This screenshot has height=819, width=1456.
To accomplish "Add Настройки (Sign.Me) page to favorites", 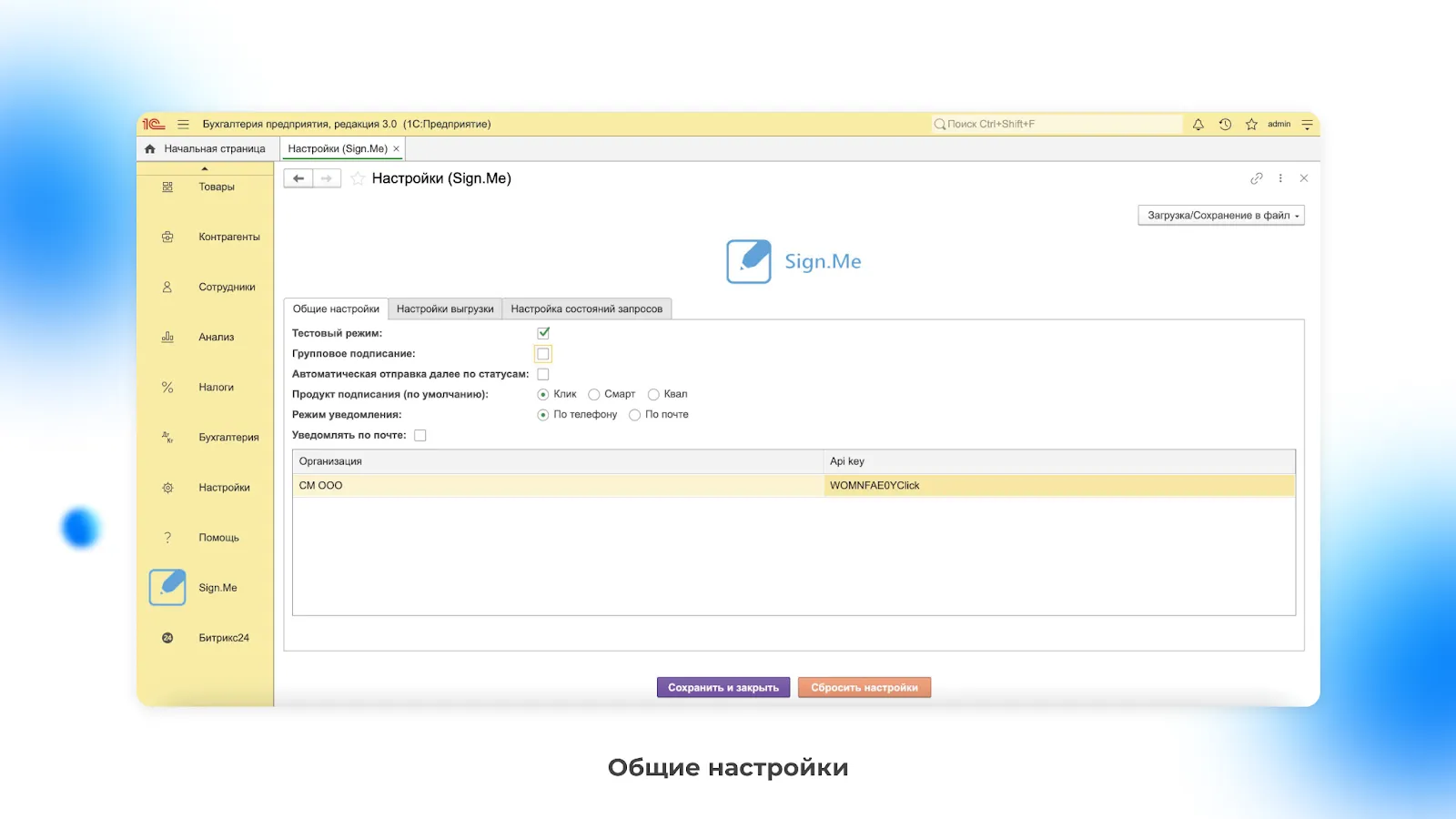I will click(x=358, y=178).
